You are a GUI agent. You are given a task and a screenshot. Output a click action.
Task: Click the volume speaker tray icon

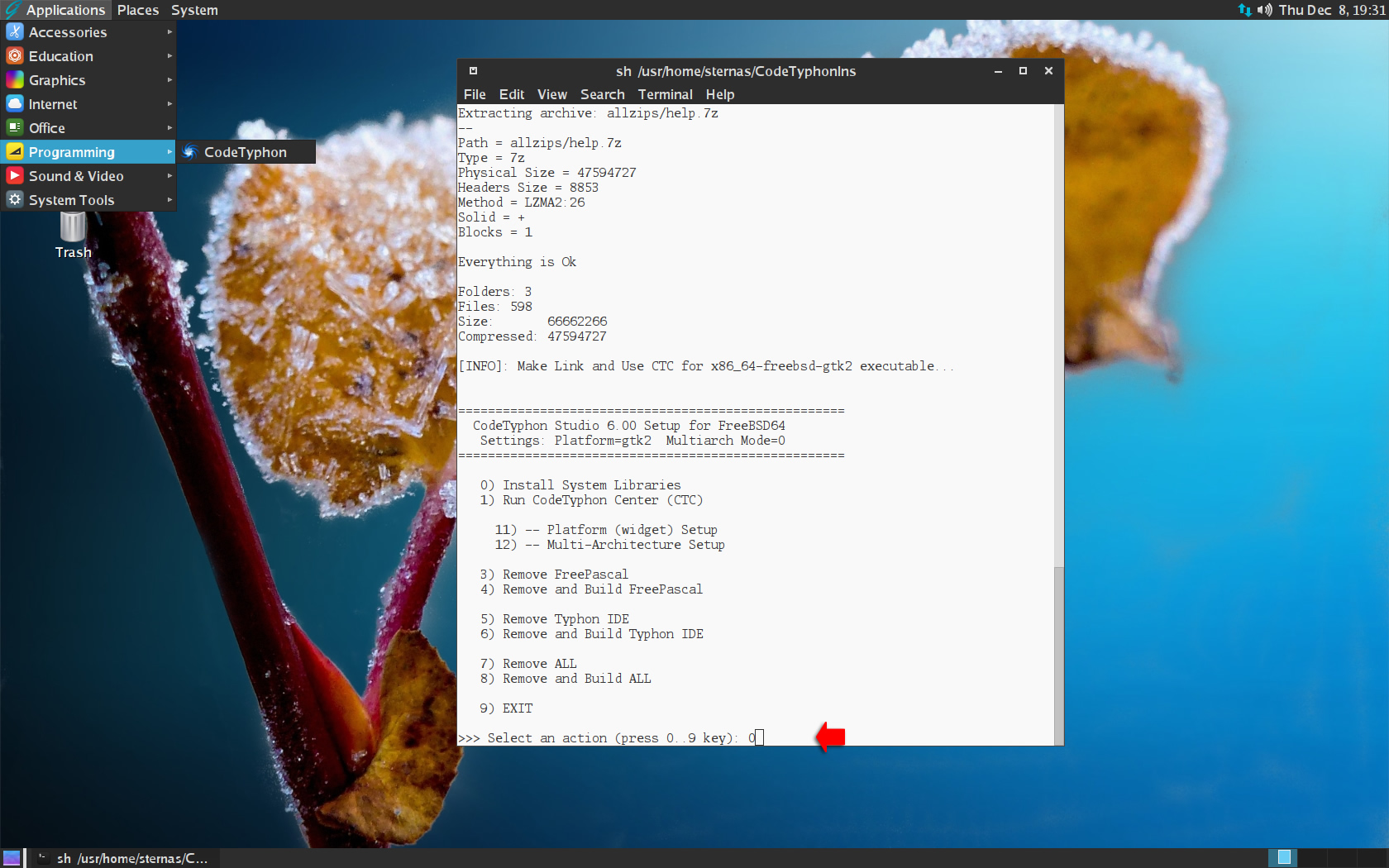click(1264, 10)
